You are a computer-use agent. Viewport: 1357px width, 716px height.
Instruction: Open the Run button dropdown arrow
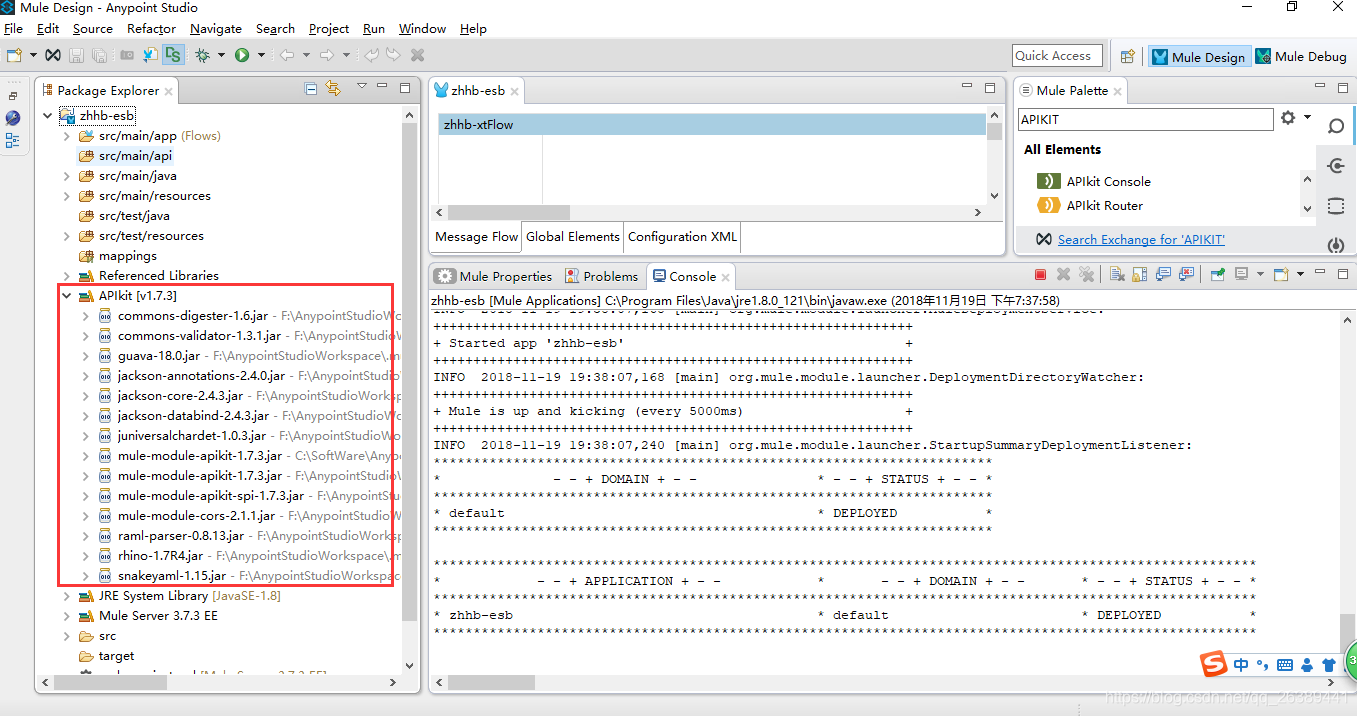[261, 55]
